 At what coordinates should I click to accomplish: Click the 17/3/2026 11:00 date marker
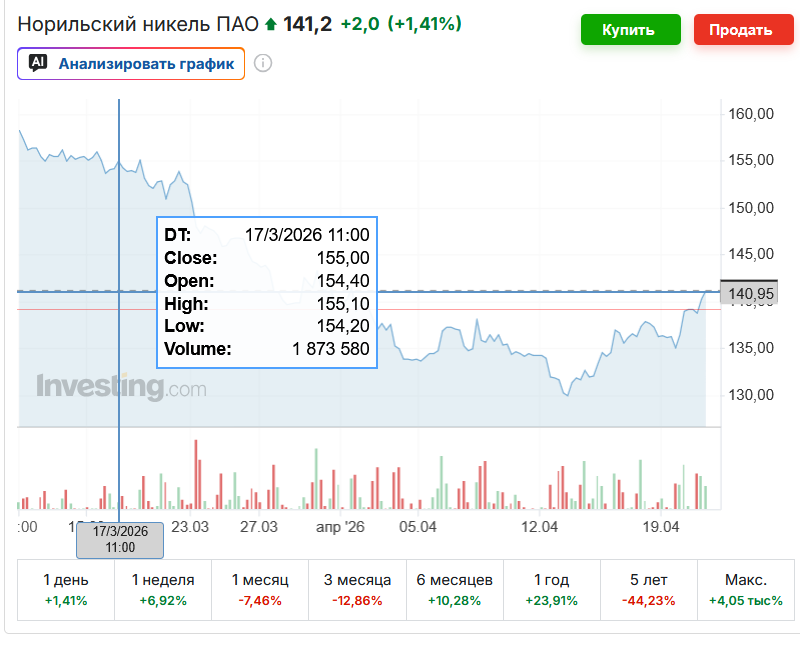click(120, 540)
